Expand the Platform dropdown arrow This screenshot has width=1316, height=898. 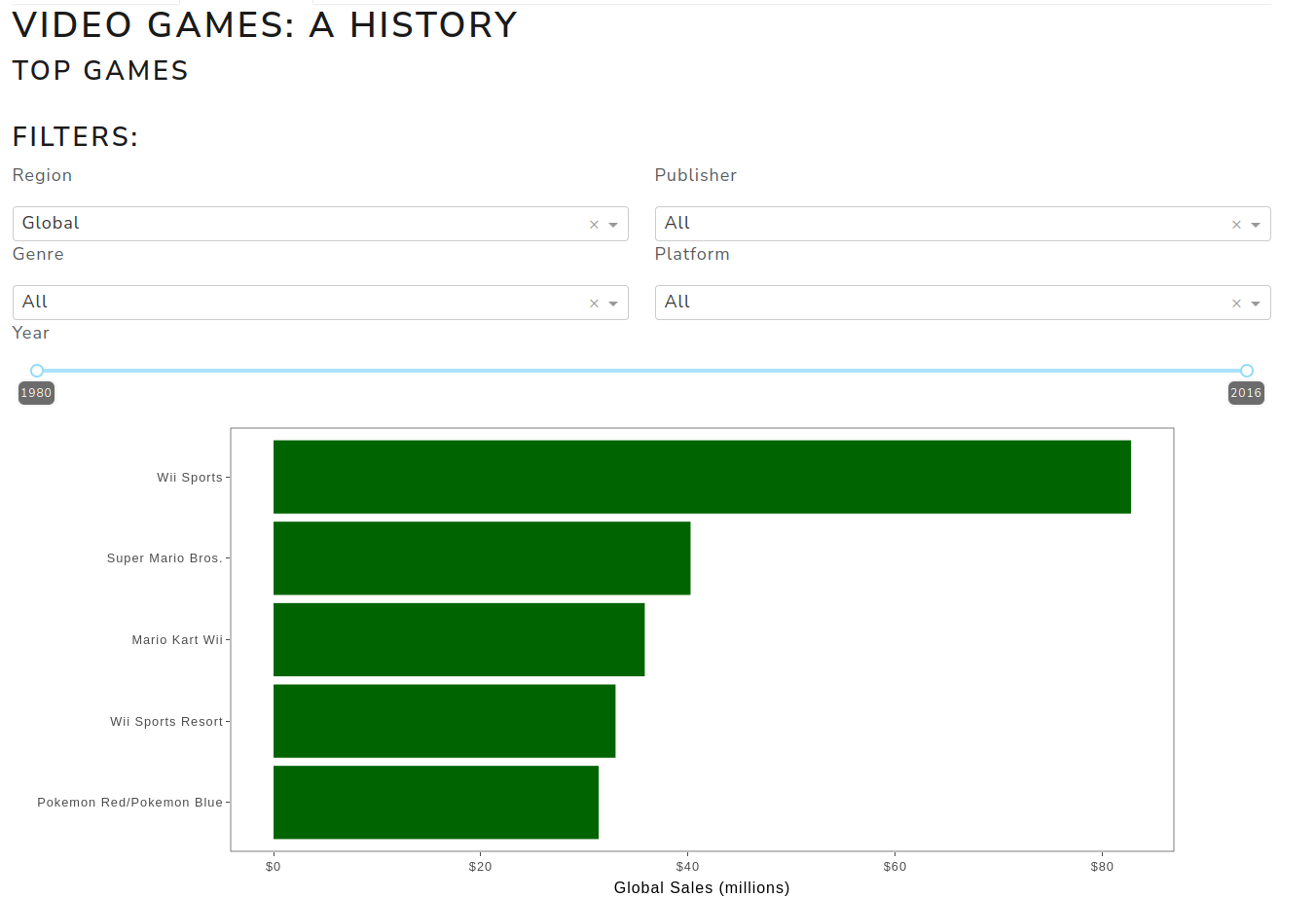click(x=1256, y=304)
